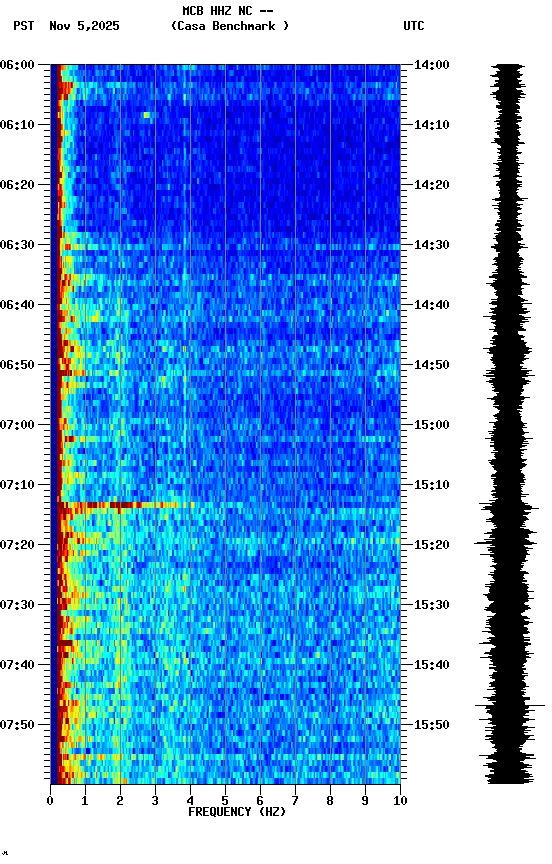Click the UTC timezone label
This screenshot has height=864, width=552.
click(414, 26)
